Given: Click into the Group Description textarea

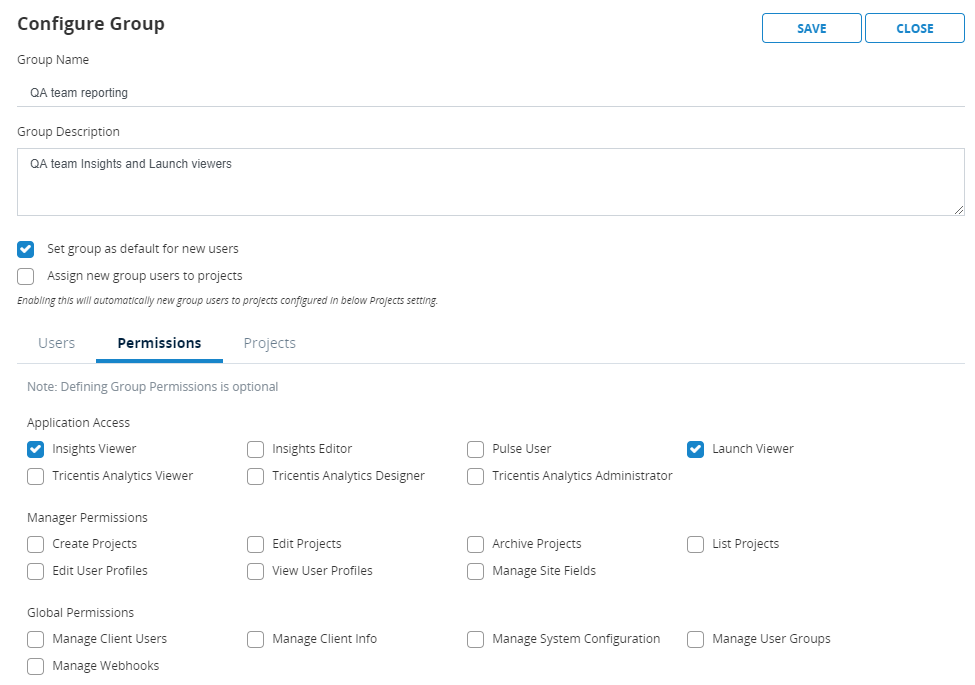Looking at the screenshot, I should (490, 182).
